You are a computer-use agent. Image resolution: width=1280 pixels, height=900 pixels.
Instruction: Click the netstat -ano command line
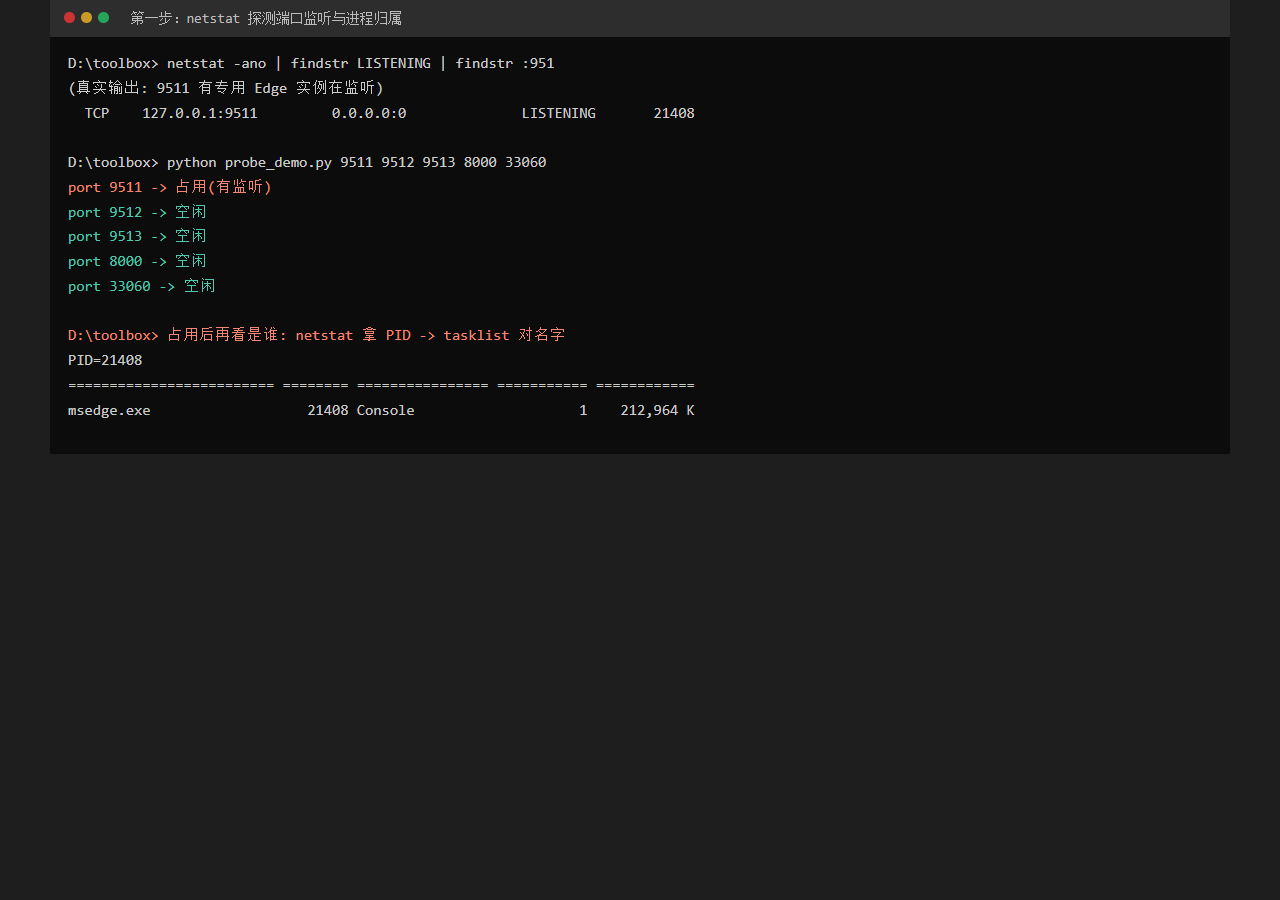(311, 63)
